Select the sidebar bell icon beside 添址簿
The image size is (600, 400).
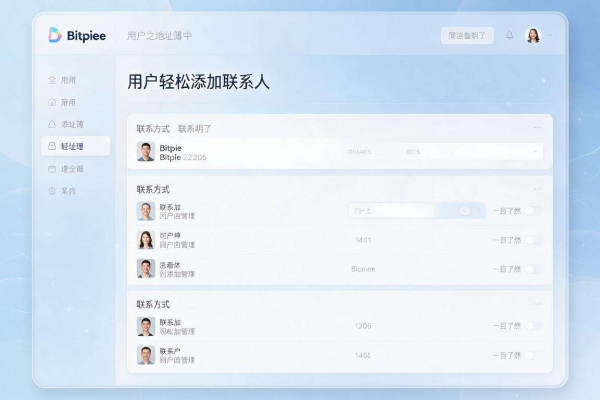click(52, 124)
